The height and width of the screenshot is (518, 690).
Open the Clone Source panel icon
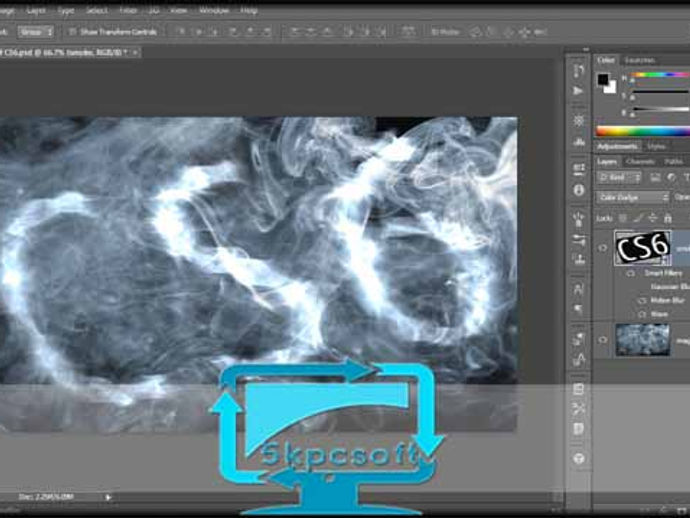coord(579,259)
